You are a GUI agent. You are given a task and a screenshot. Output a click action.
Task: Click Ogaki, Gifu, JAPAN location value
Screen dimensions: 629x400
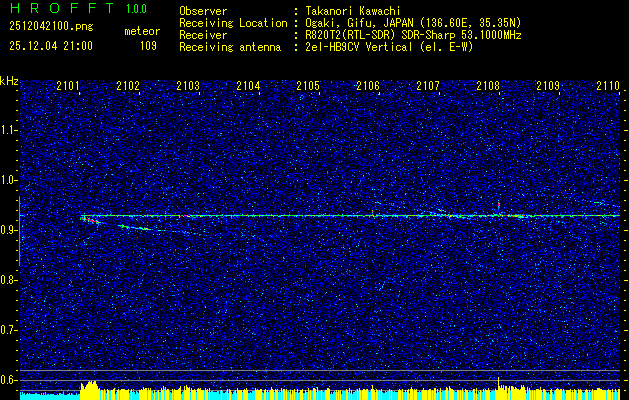coord(414,23)
